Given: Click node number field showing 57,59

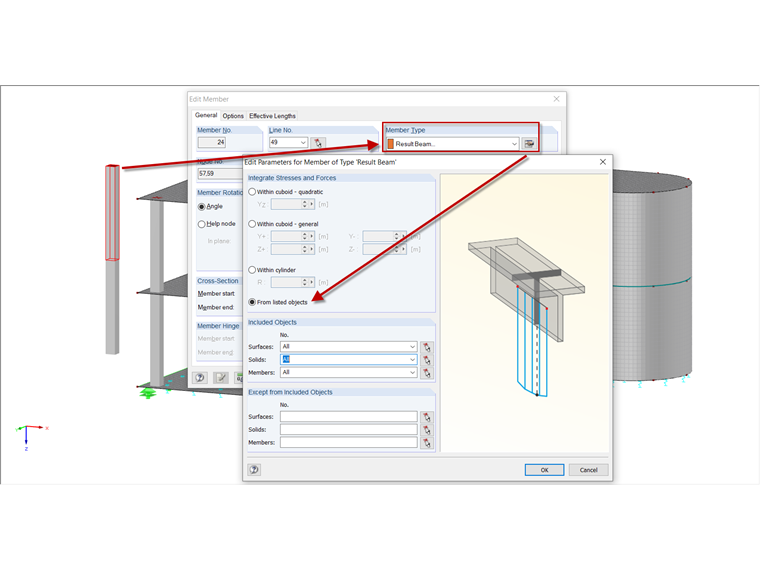Looking at the screenshot, I should coord(221,173).
